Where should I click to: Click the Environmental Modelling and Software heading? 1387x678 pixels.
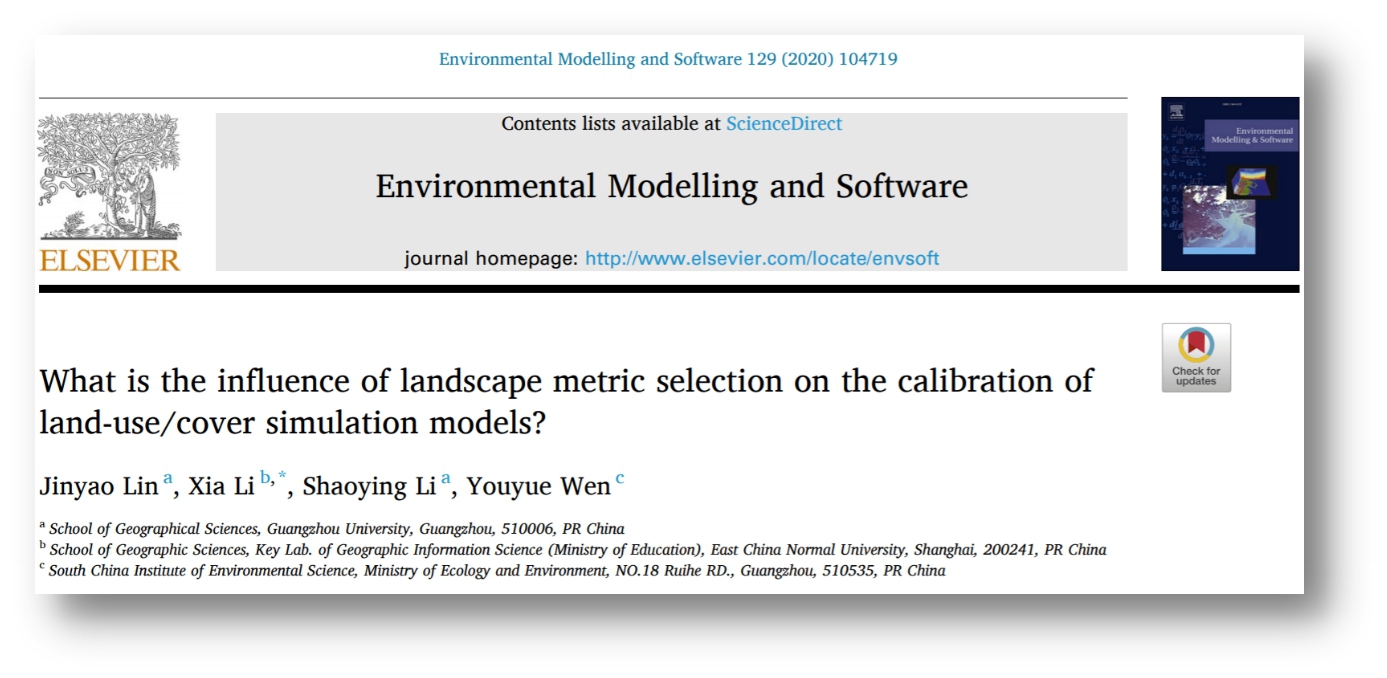point(672,186)
